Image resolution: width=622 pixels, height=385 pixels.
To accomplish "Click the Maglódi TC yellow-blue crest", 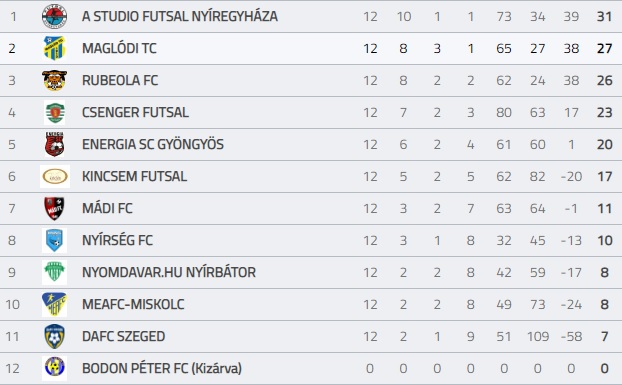I will click(x=54, y=48).
